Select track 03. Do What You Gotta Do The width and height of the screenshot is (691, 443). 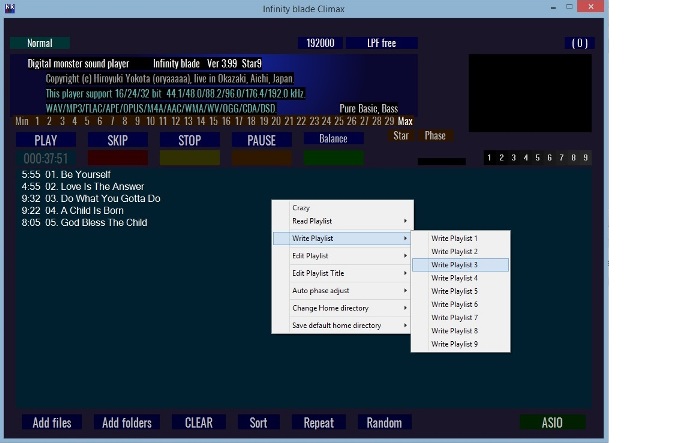pos(91,198)
